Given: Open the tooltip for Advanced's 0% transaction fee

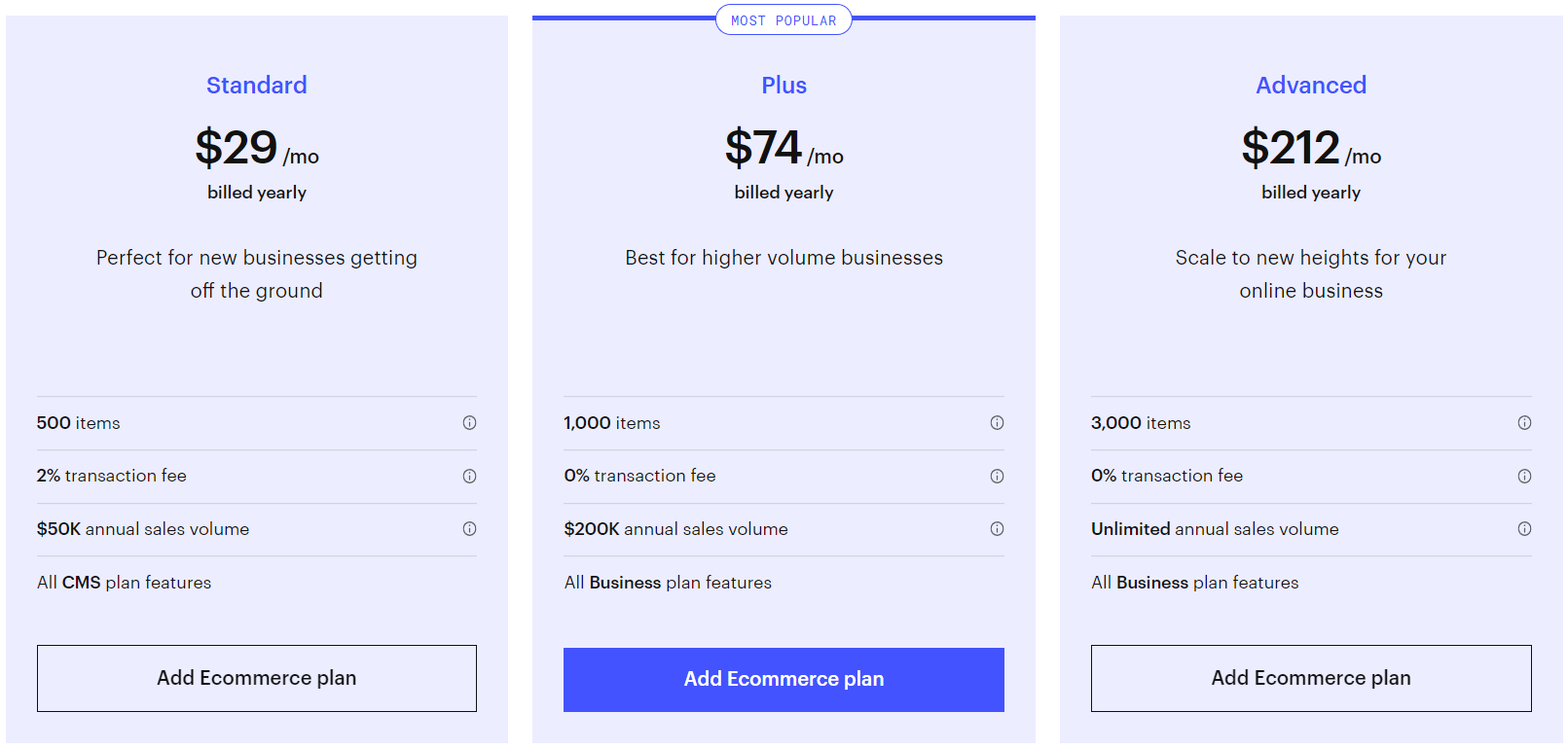Looking at the screenshot, I should pyautogui.click(x=1524, y=476).
